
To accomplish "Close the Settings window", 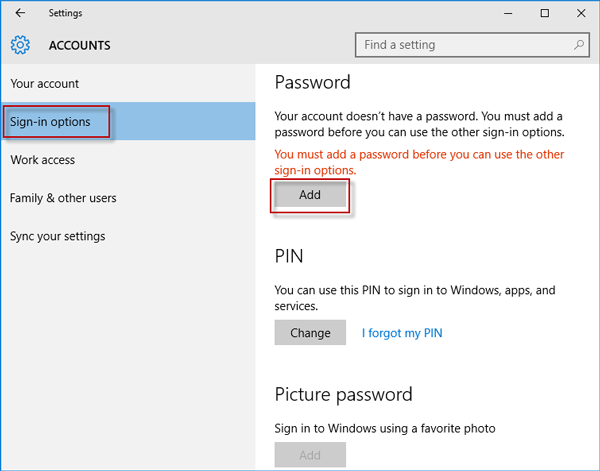I will pyautogui.click(x=581, y=13).
